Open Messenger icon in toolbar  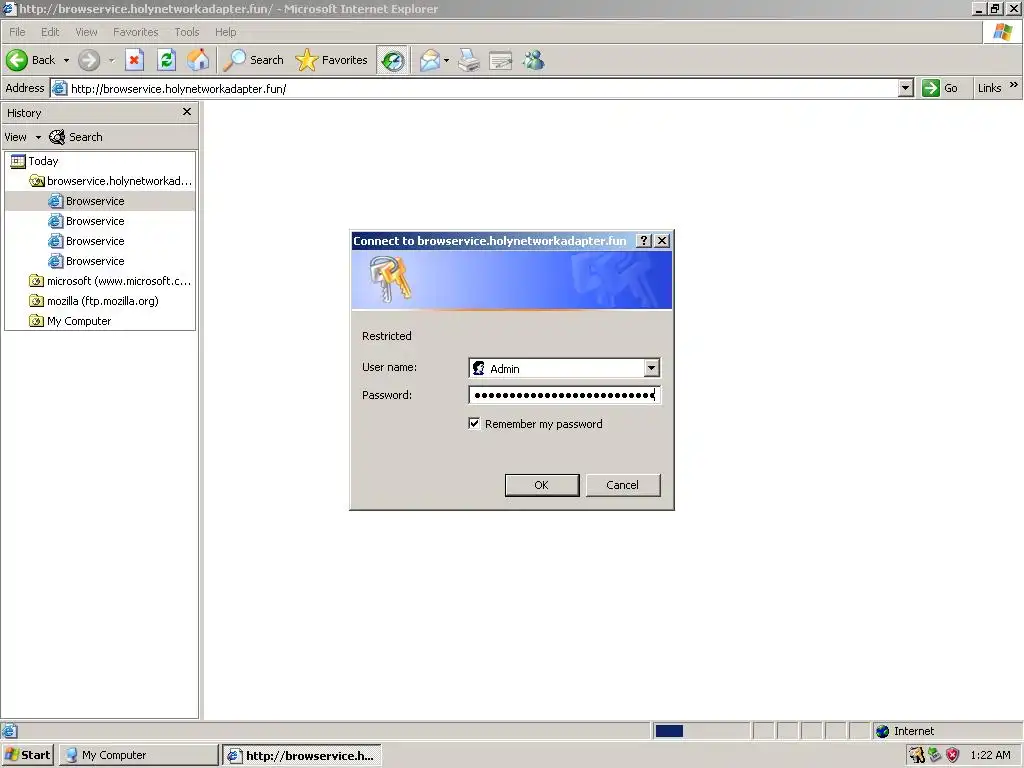click(x=534, y=60)
